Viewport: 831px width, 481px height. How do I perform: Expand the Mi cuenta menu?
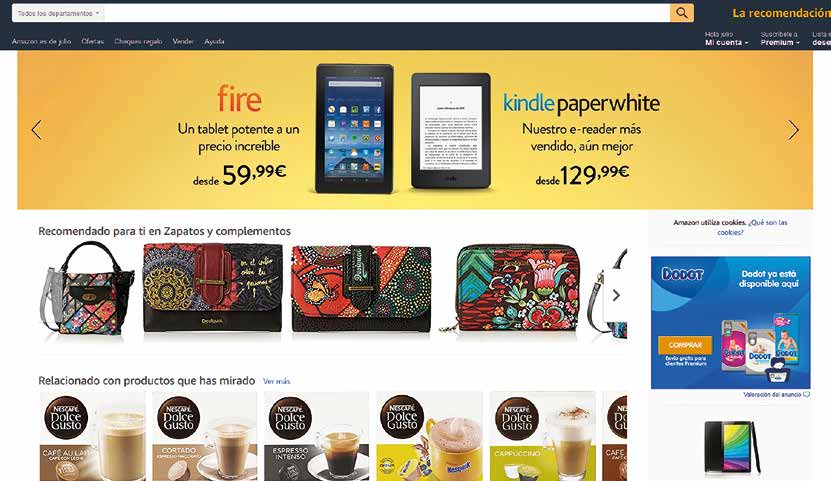pyautogui.click(x=726, y=42)
